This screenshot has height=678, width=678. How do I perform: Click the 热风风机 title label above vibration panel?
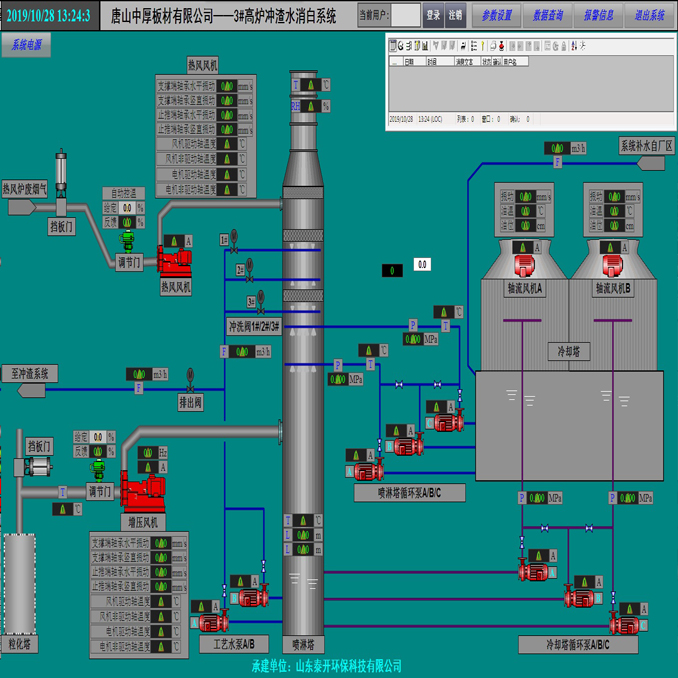(202, 65)
